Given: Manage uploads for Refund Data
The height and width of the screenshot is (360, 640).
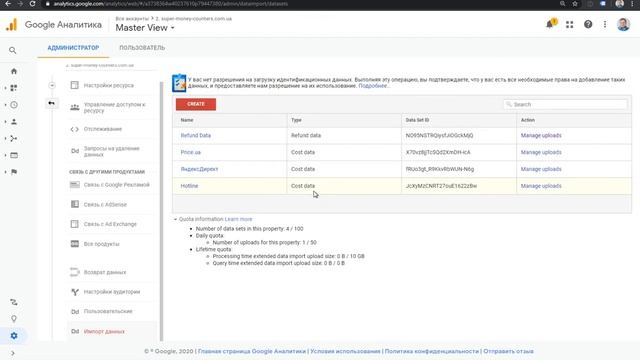Looking at the screenshot, I should [541, 135].
